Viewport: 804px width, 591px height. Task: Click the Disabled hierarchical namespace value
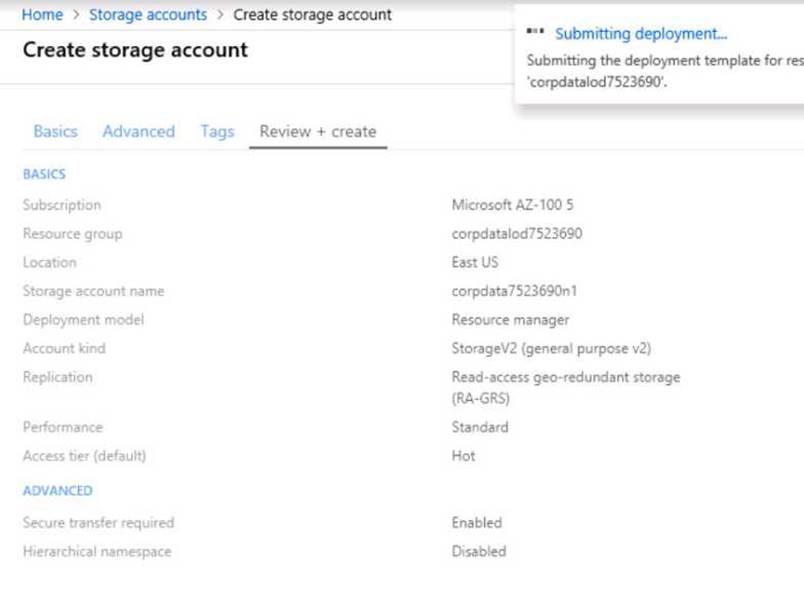[x=479, y=552]
